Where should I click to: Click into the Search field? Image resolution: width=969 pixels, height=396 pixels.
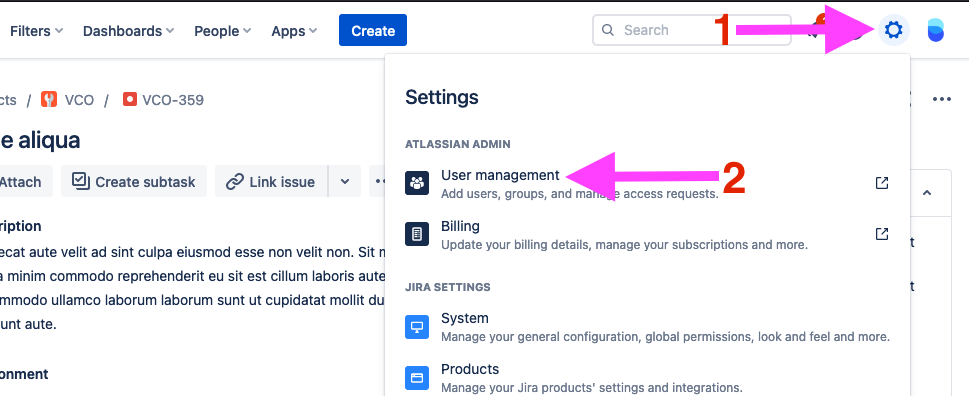692,30
